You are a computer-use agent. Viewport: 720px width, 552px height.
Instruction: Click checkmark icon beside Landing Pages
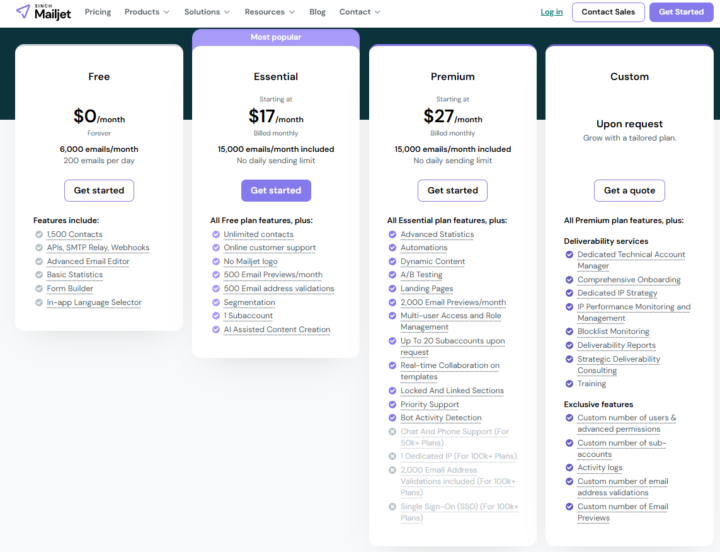coord(392,288)
